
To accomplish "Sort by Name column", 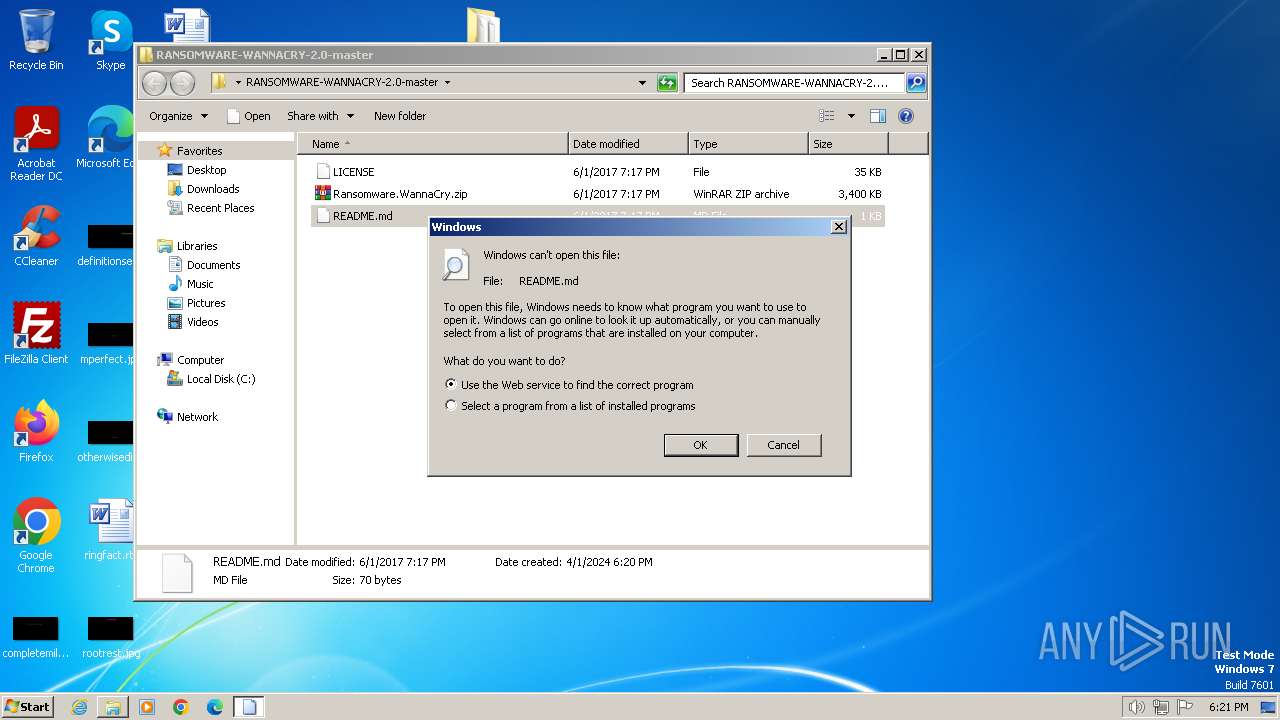I will click(432, 144).
